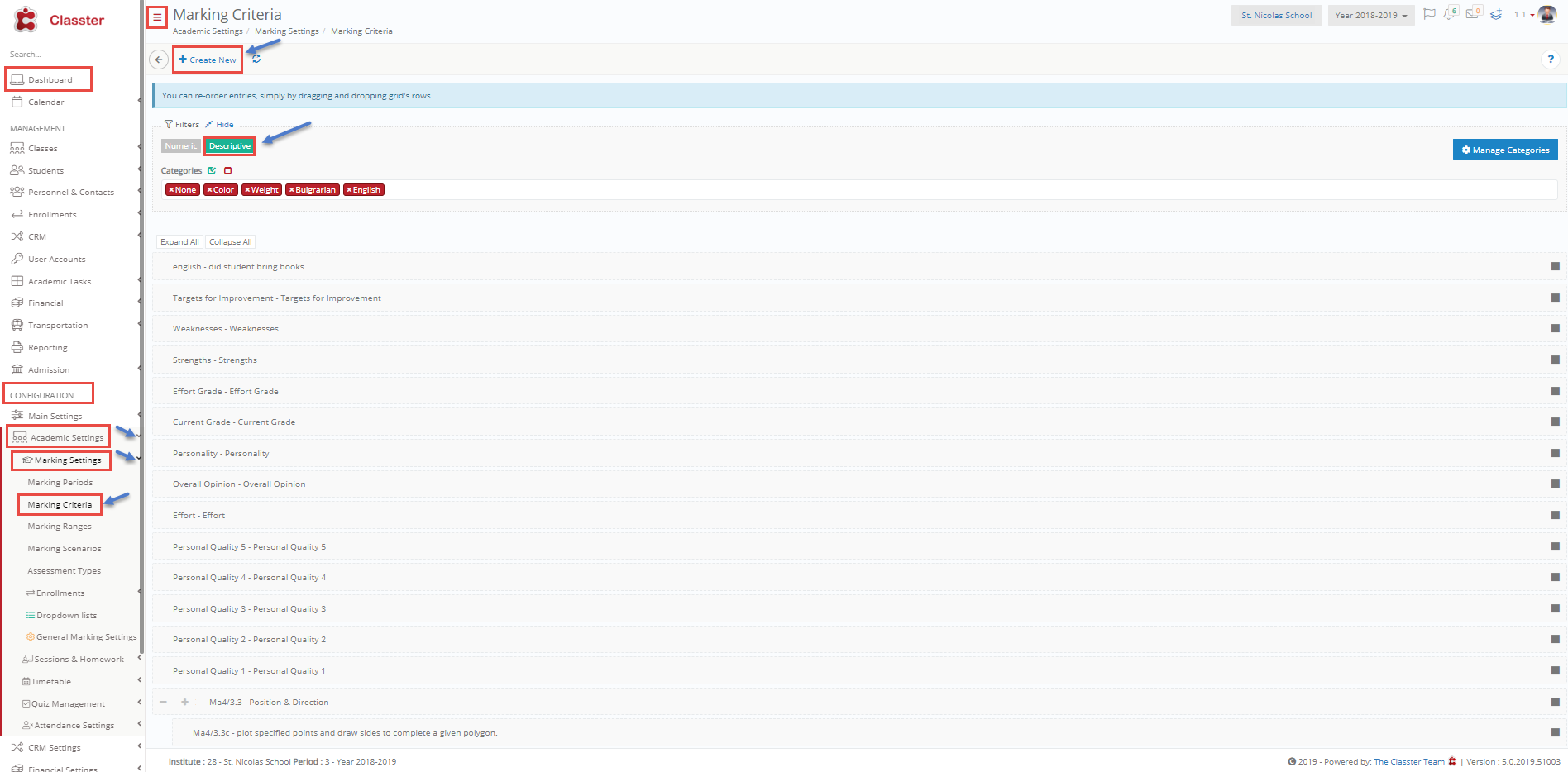This screenshot has width=1568, height=772.
Task: Remove the English category tag
Action: 349,190
